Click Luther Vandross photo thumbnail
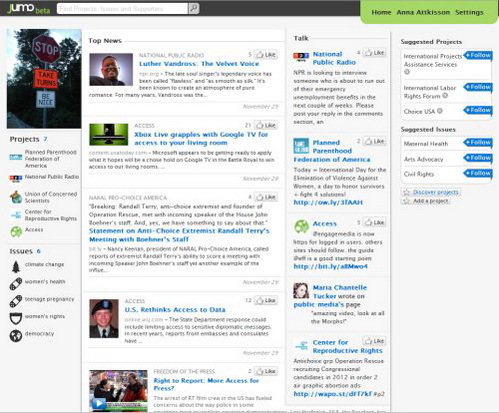499x413 pixels. point(111,69)
